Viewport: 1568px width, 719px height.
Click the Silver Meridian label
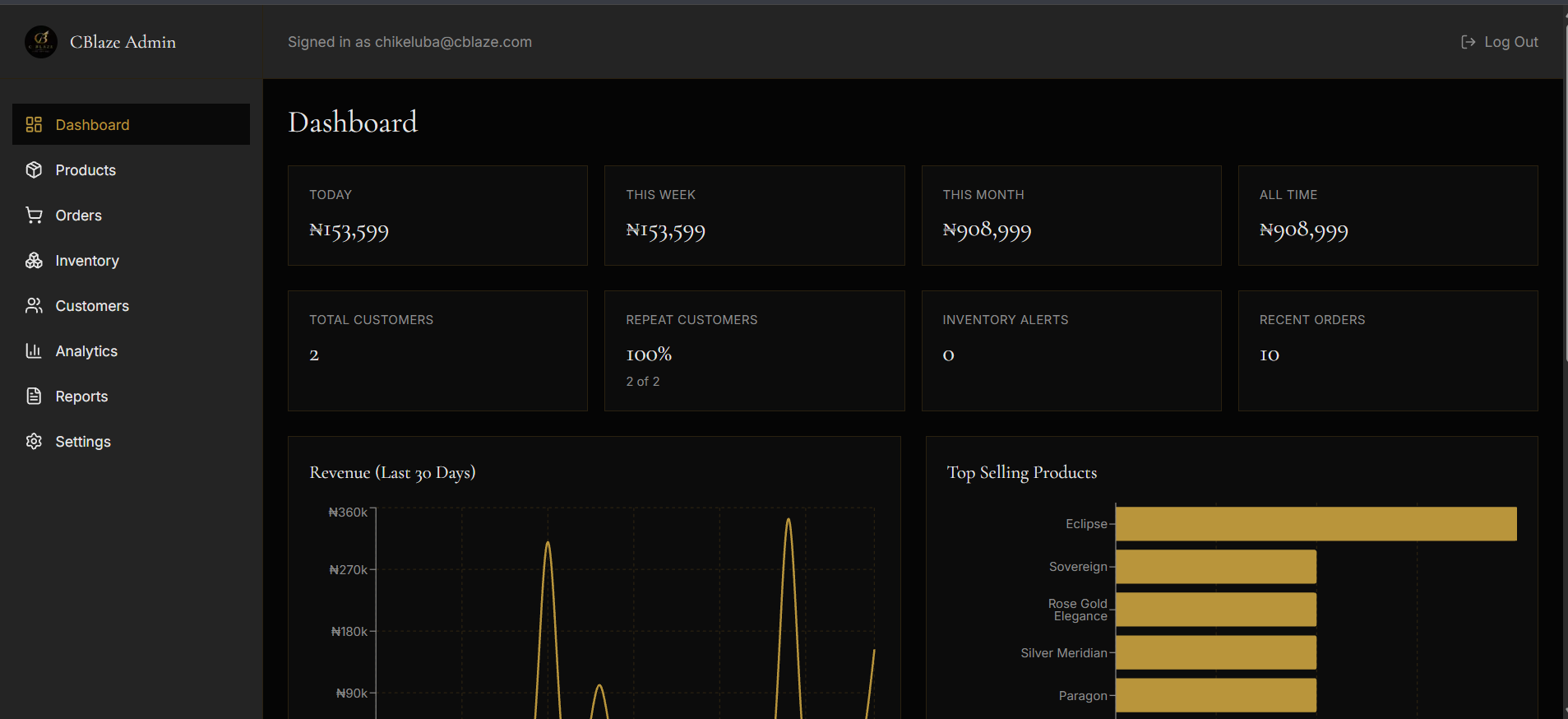[x=1064, y=652]
